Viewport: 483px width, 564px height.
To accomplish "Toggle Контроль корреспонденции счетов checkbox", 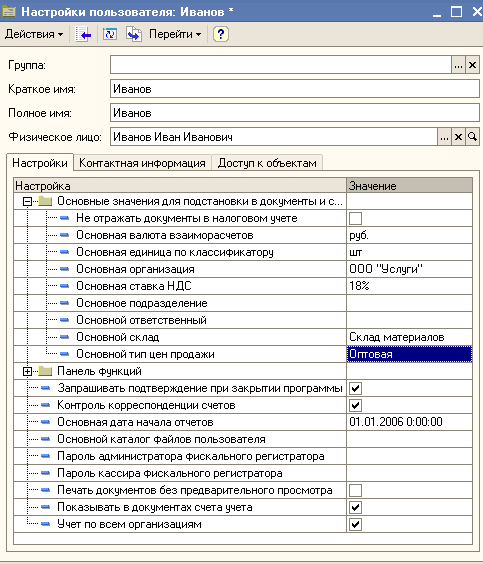I will (355, 405).
